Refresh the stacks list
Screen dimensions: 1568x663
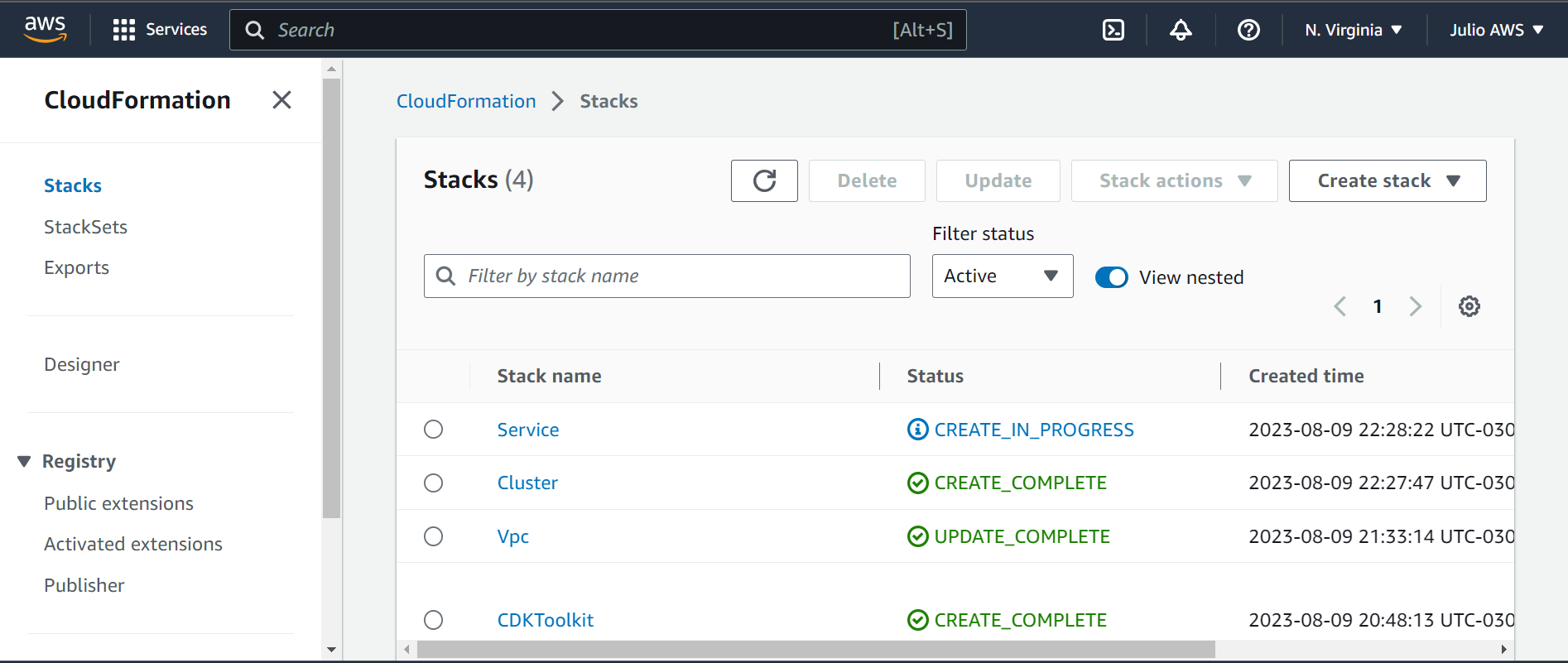coord(764,180)
